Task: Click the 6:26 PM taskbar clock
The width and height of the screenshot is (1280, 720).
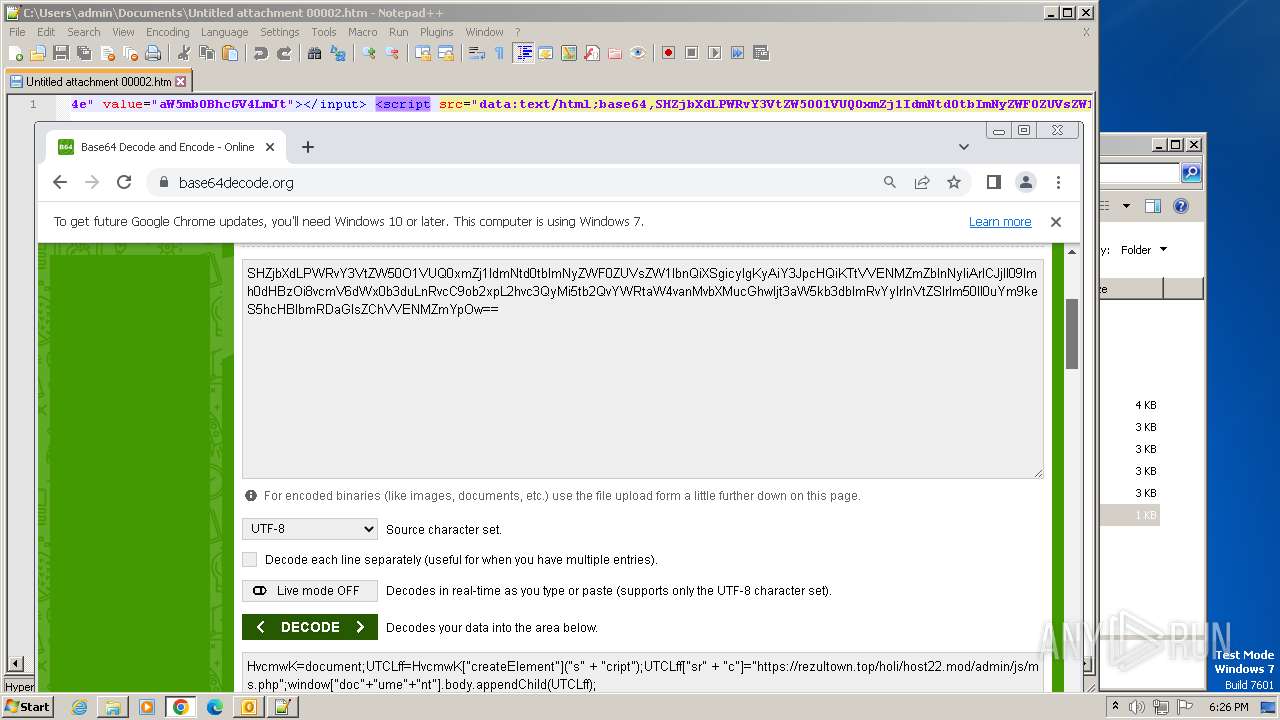Action: click(x=1228, y=706)
